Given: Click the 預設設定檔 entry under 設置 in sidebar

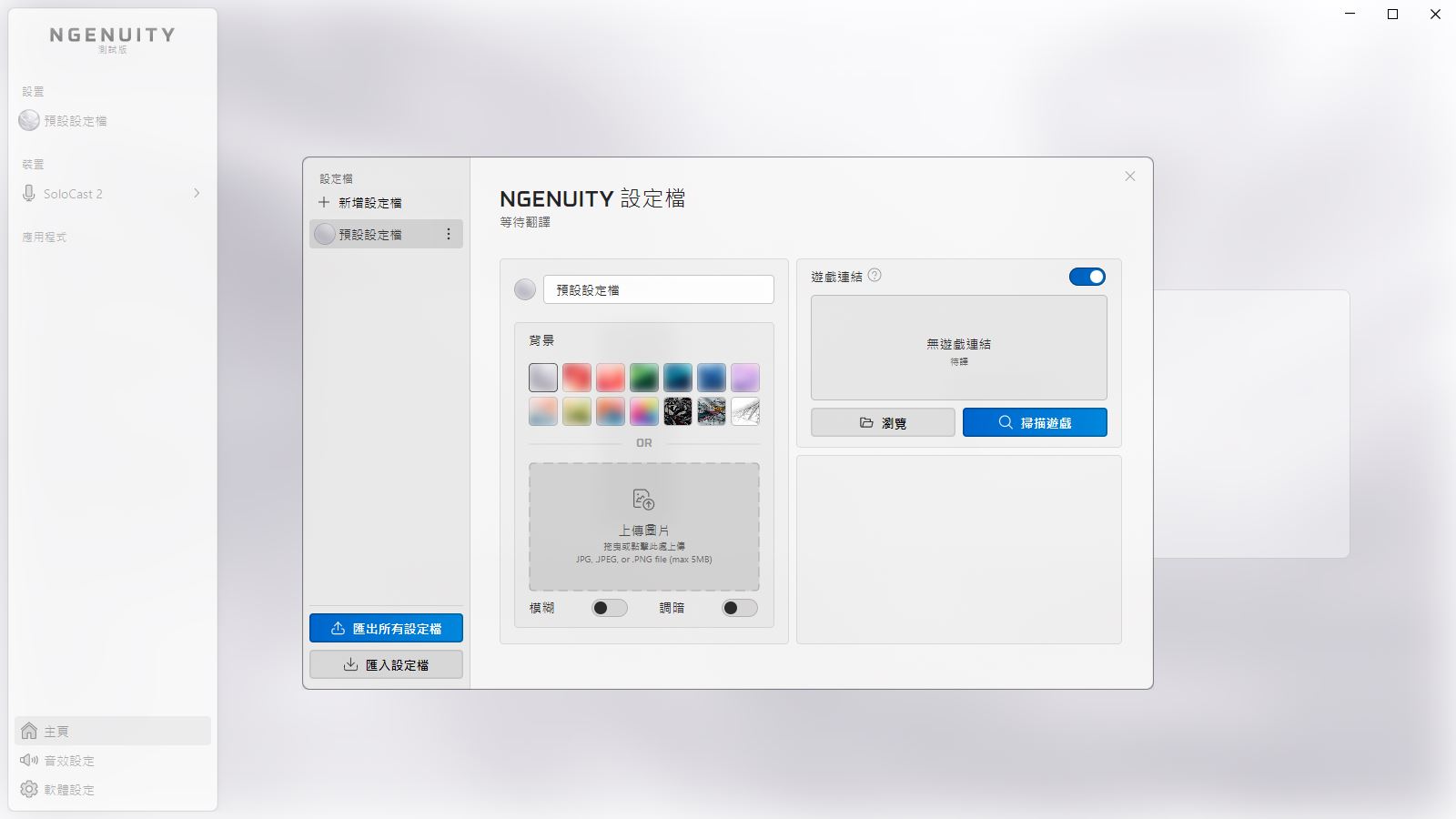Looking at the screenshot, I should [113, 120].
